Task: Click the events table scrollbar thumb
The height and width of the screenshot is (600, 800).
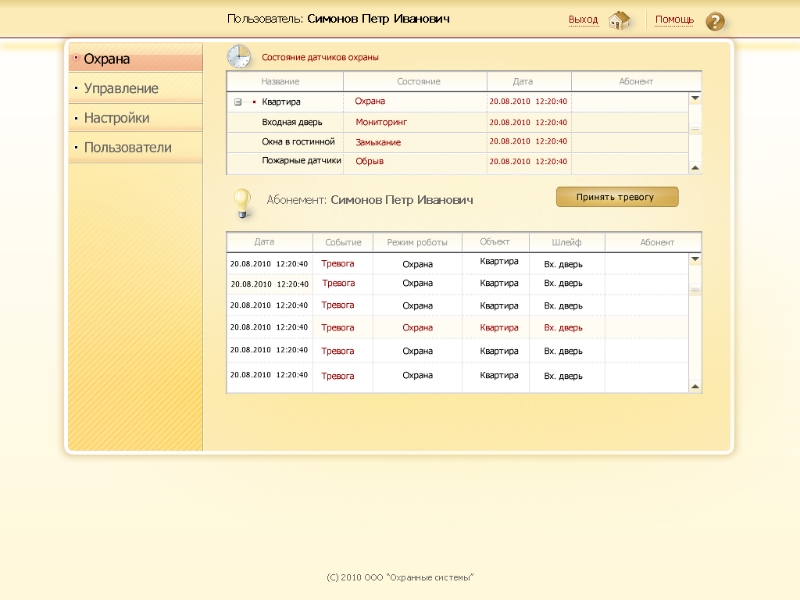Action: point(695,290)
